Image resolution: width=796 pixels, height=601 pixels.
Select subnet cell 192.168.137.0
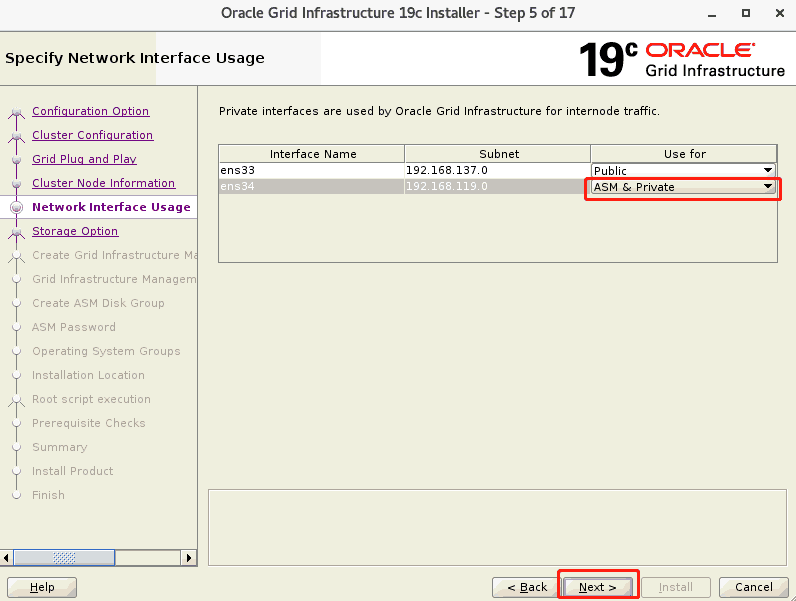[498, 171]
